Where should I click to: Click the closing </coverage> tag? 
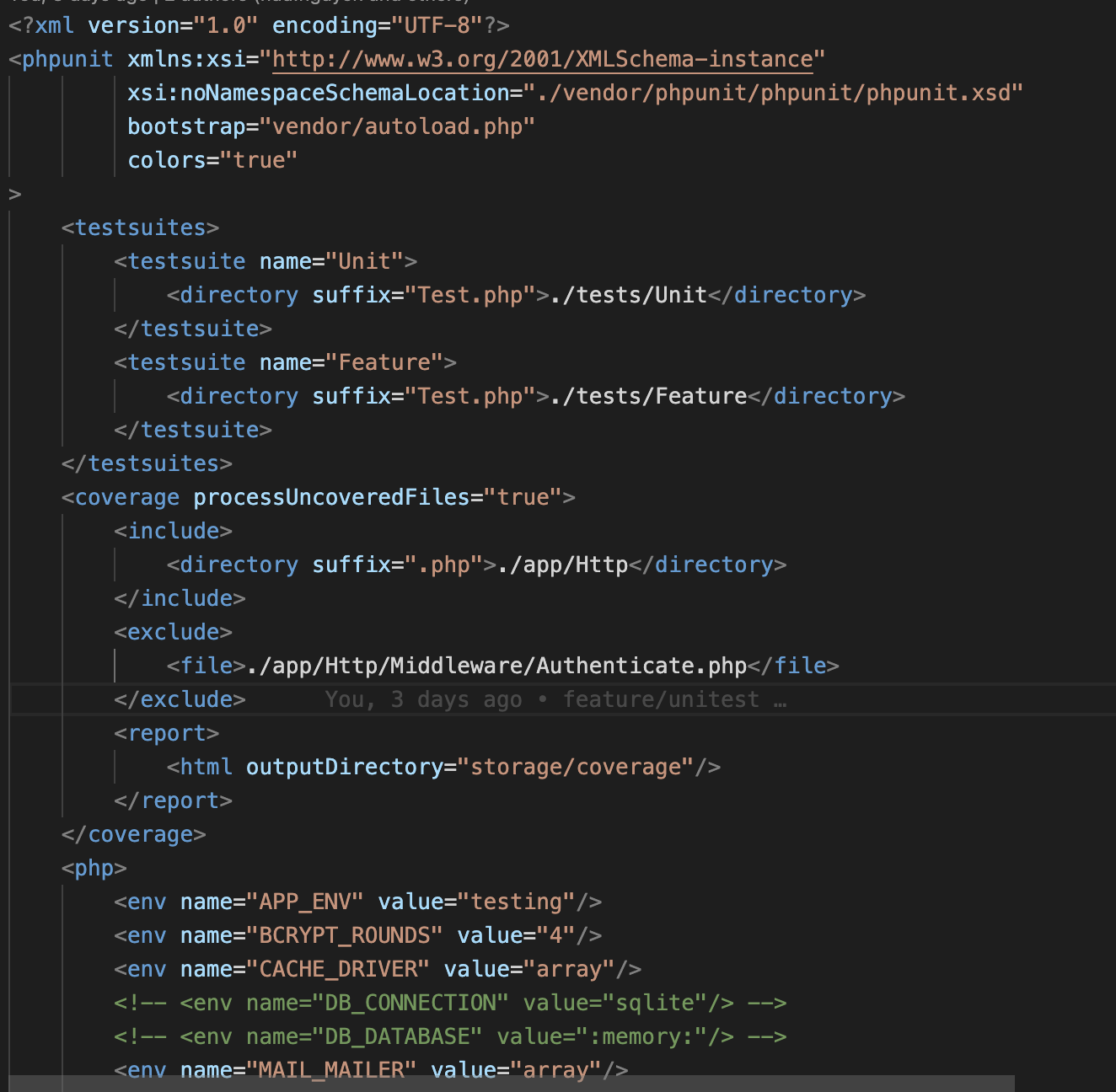[x=134, y=835]
